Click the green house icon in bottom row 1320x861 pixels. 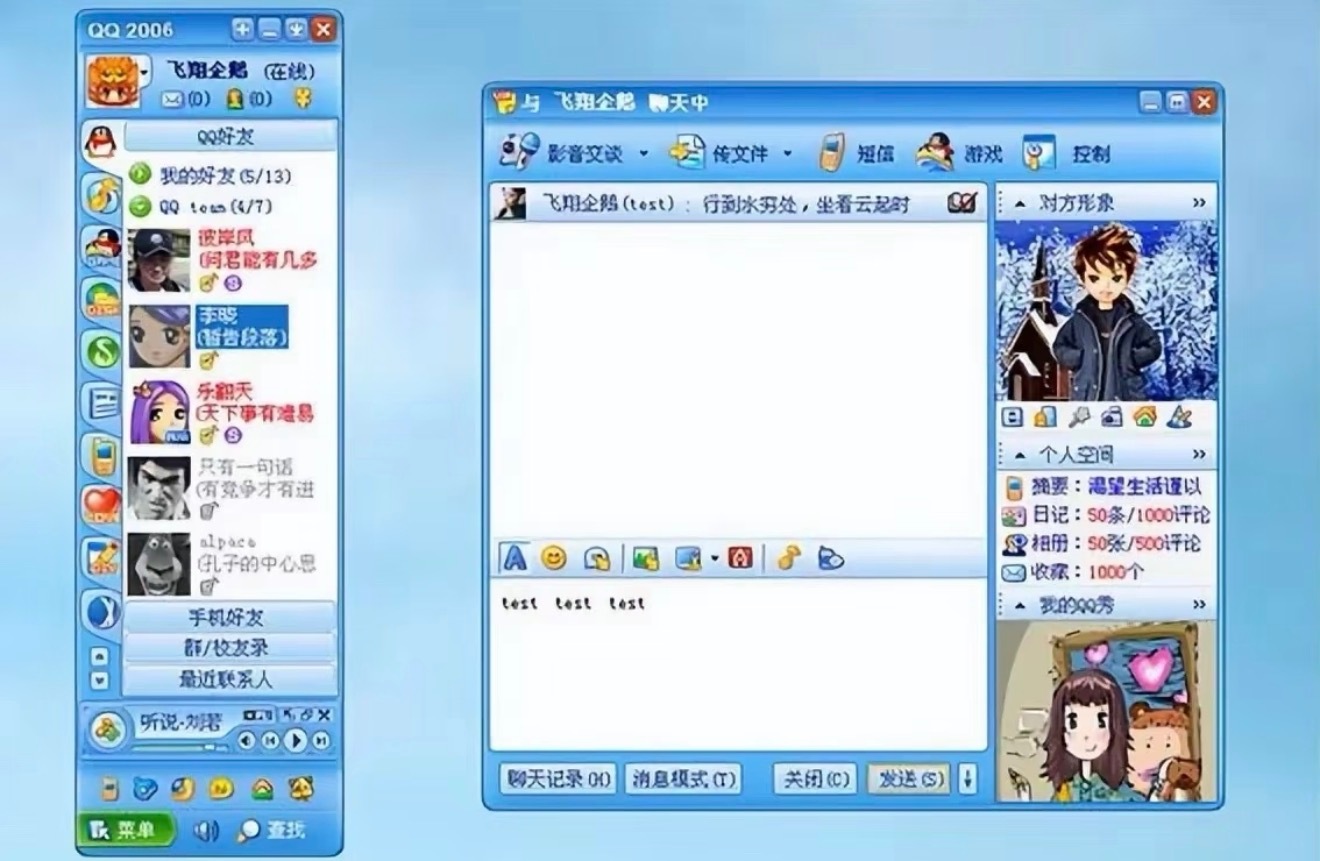[262, 789]
